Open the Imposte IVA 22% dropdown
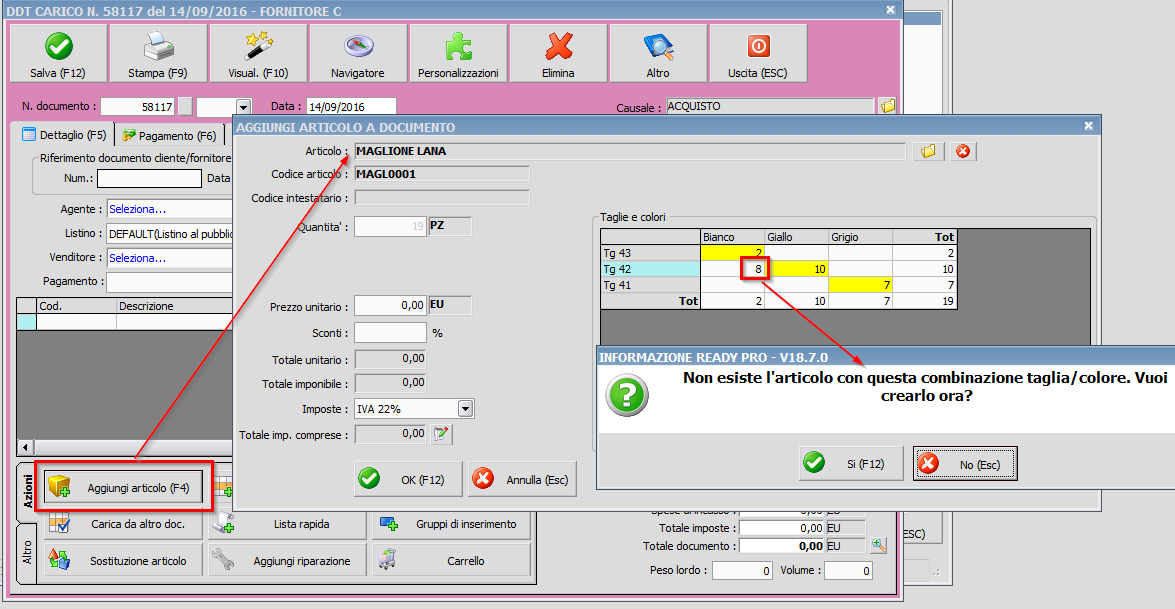Screen dimensions: 1175x609 click(465, 409)
